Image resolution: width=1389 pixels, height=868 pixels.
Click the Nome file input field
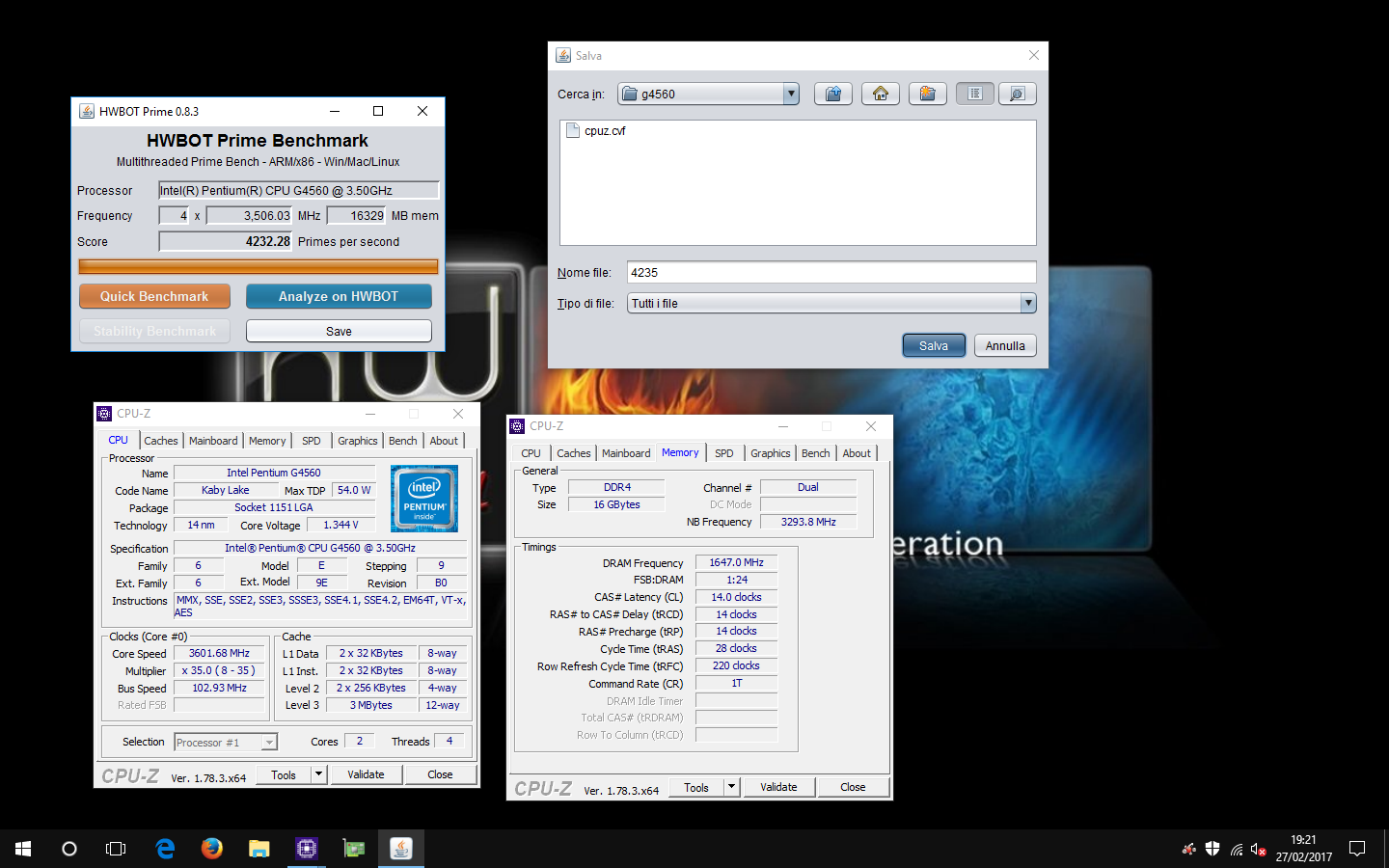(831, 272)
